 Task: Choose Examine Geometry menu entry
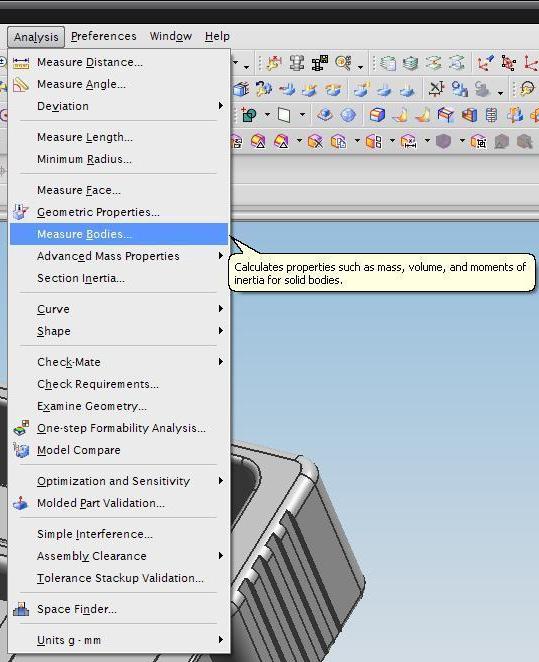point(119,406)
